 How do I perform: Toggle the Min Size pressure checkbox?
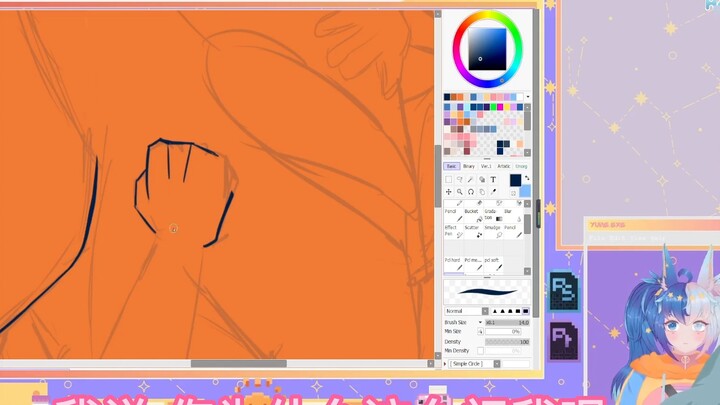tap(480, 332)
